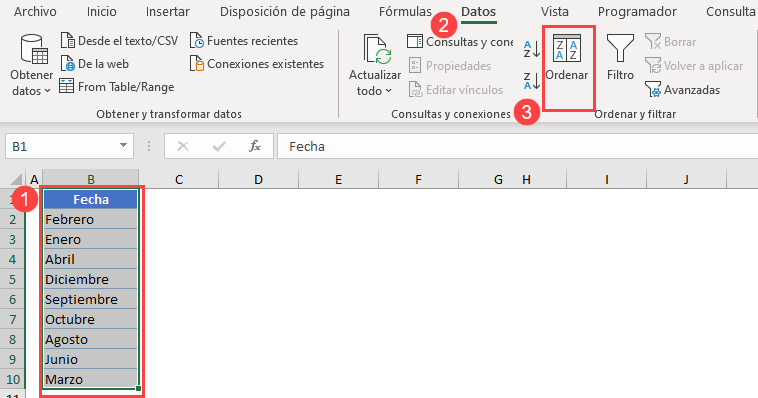Viewport: 758px width, 398px height.
Task: Open the Programador tab
Action: [637, 12]
